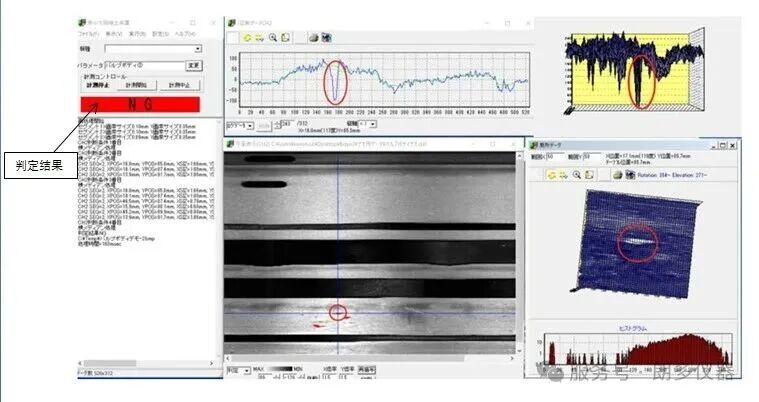The width and height of the screenshot is (759, 402).
Task: Click the 計測停止 status label
Action: 98,85
